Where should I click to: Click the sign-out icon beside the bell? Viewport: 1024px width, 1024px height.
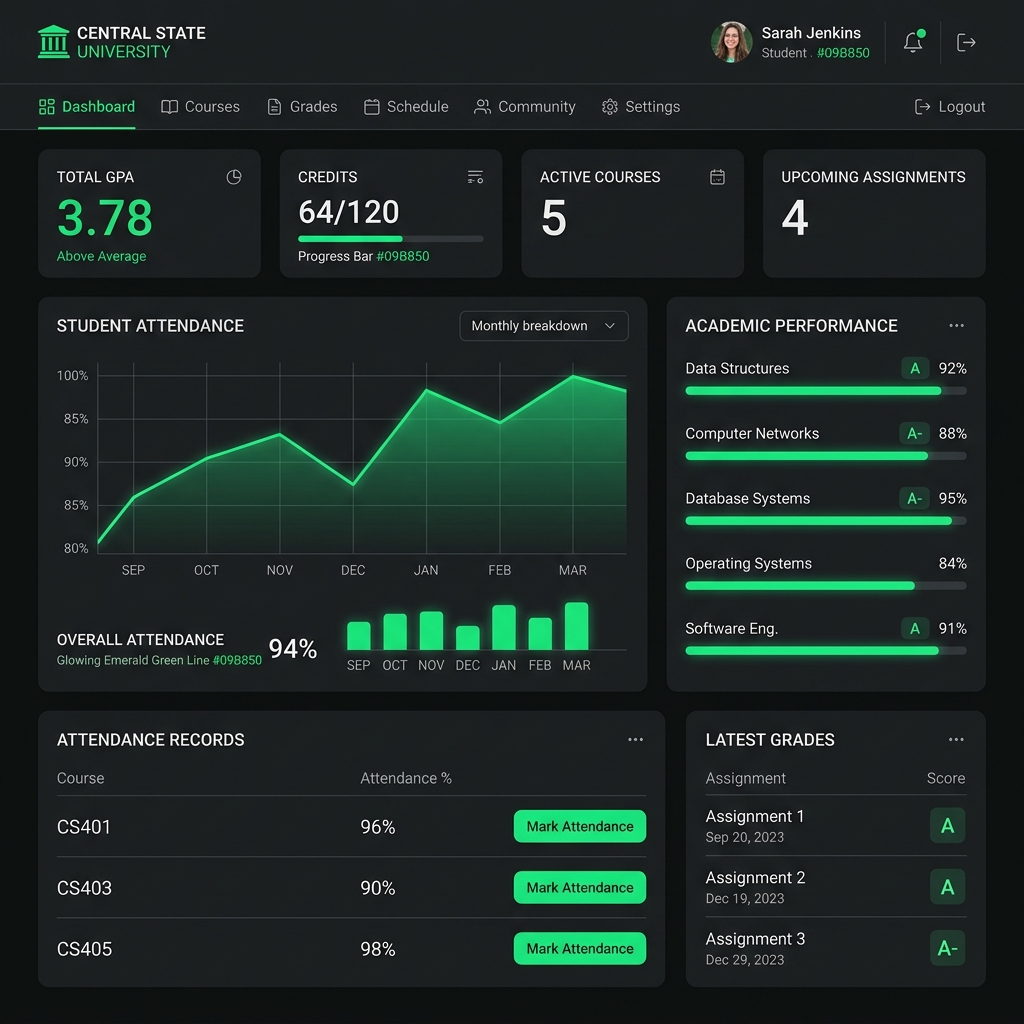coord(966,42)
